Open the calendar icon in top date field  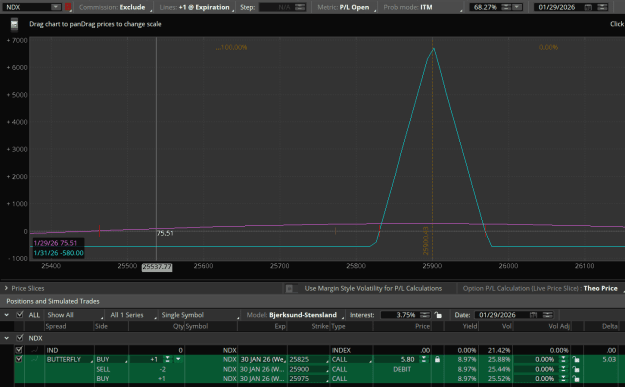[x=588, y=7]
